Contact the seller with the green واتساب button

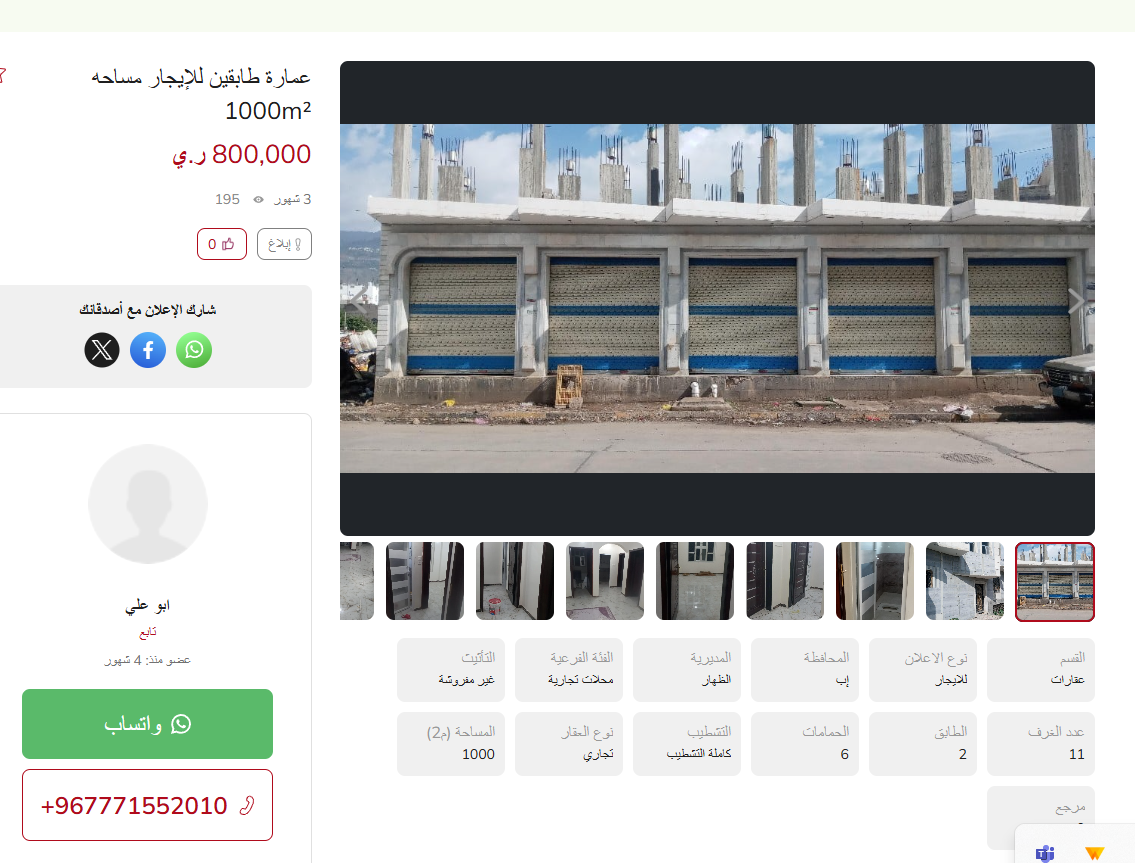pyautogui.click(x=148, y=724)
